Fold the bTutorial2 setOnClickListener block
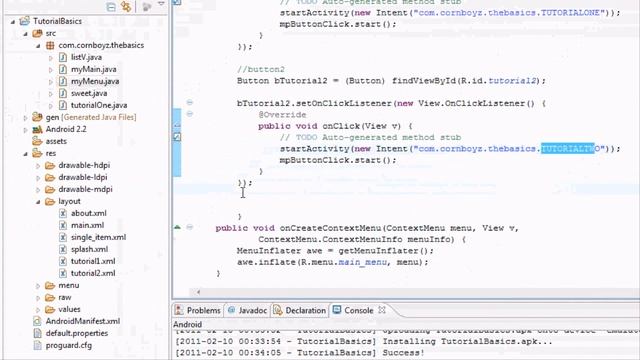This screenshot has height=360, width=640. coord(190,102)
